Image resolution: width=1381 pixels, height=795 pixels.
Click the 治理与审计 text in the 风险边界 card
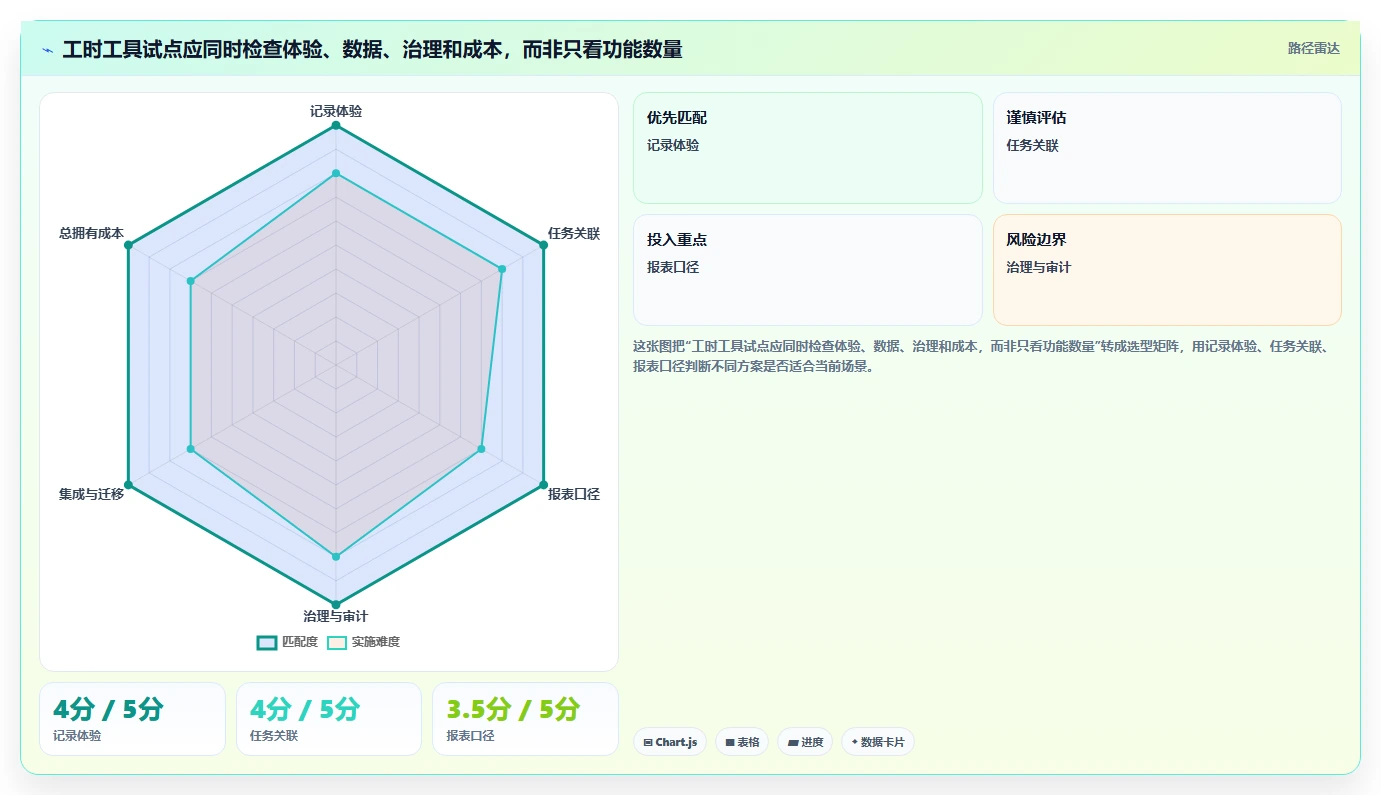coord(1038,268)
